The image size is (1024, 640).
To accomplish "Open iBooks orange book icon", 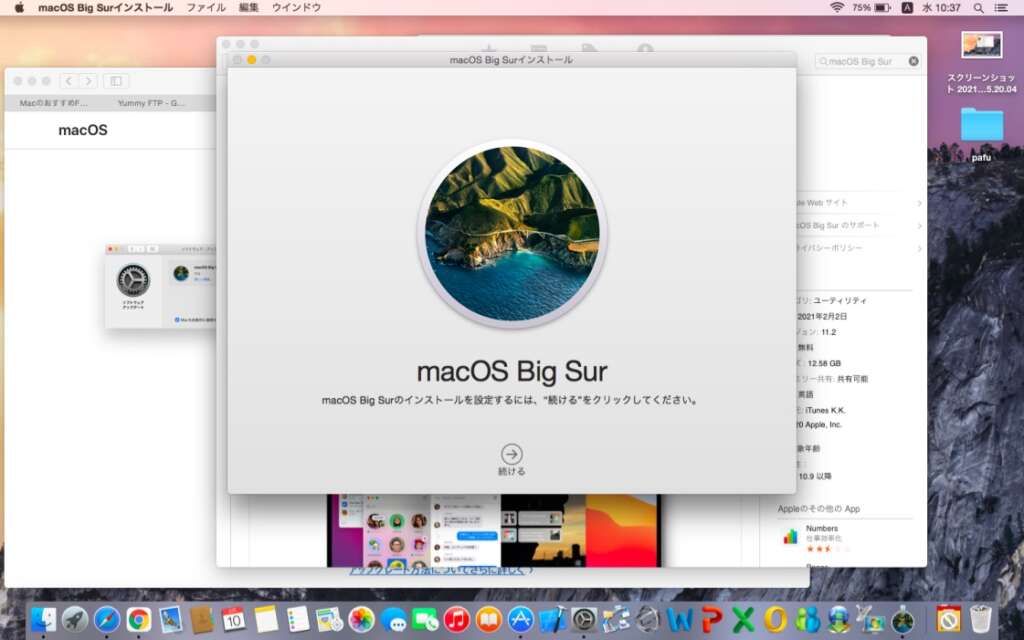I will (x=488, y=619).
